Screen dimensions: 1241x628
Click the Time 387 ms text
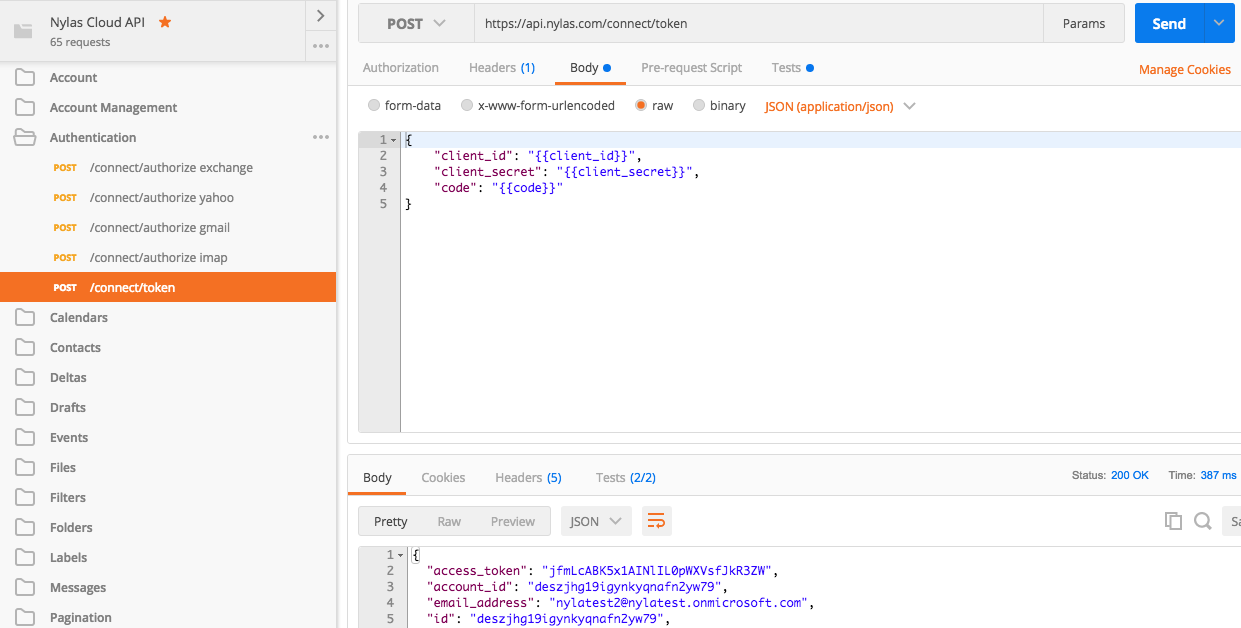pos(1202,475)
